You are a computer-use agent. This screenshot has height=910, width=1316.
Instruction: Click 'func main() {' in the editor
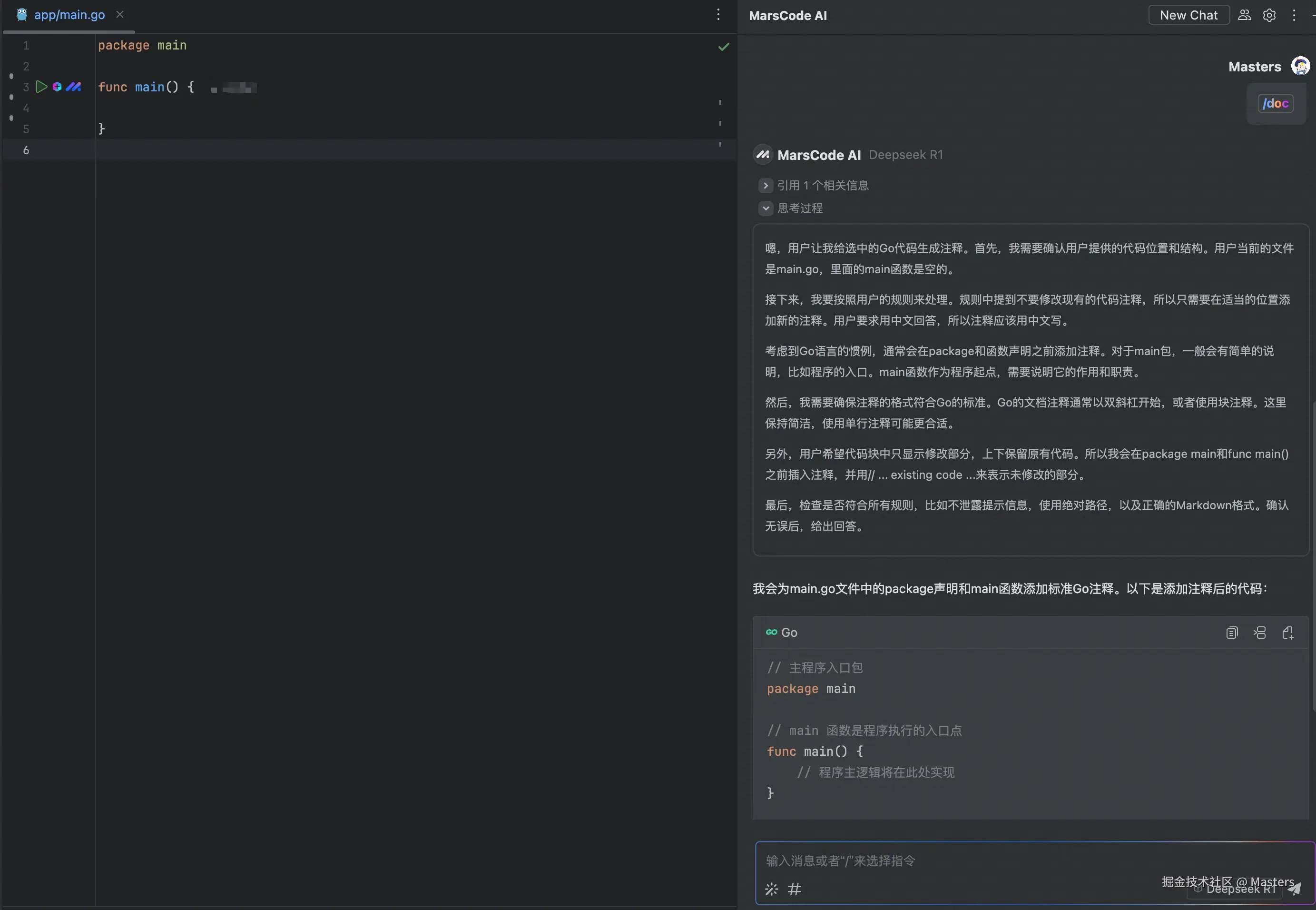pos(146,87)
